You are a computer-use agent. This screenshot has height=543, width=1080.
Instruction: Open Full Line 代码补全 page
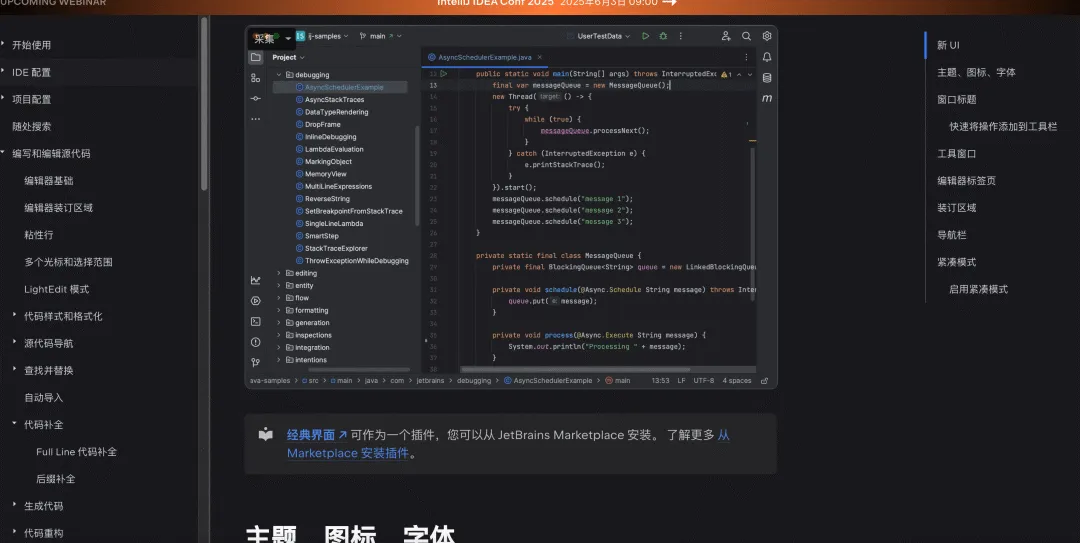[76, 451]
